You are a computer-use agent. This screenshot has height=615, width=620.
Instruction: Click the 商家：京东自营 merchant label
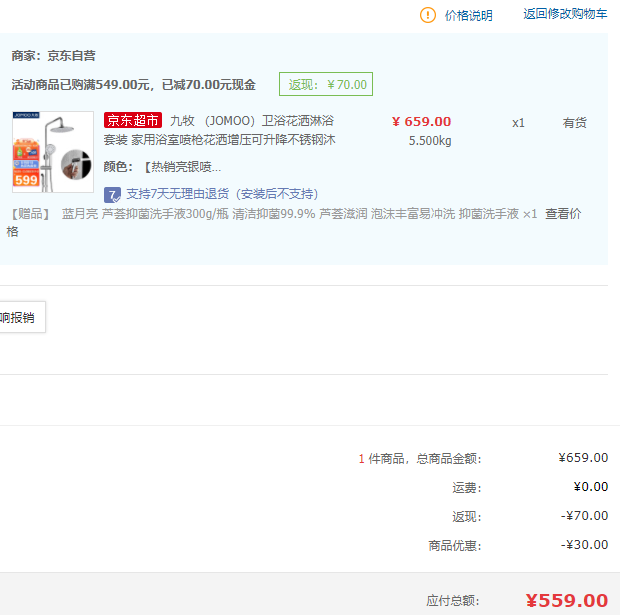[x=53, y=56]
